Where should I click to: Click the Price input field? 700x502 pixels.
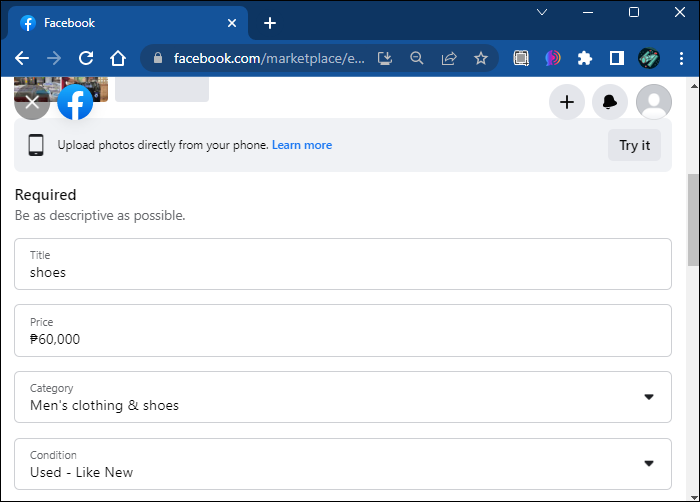coord(342,331)
